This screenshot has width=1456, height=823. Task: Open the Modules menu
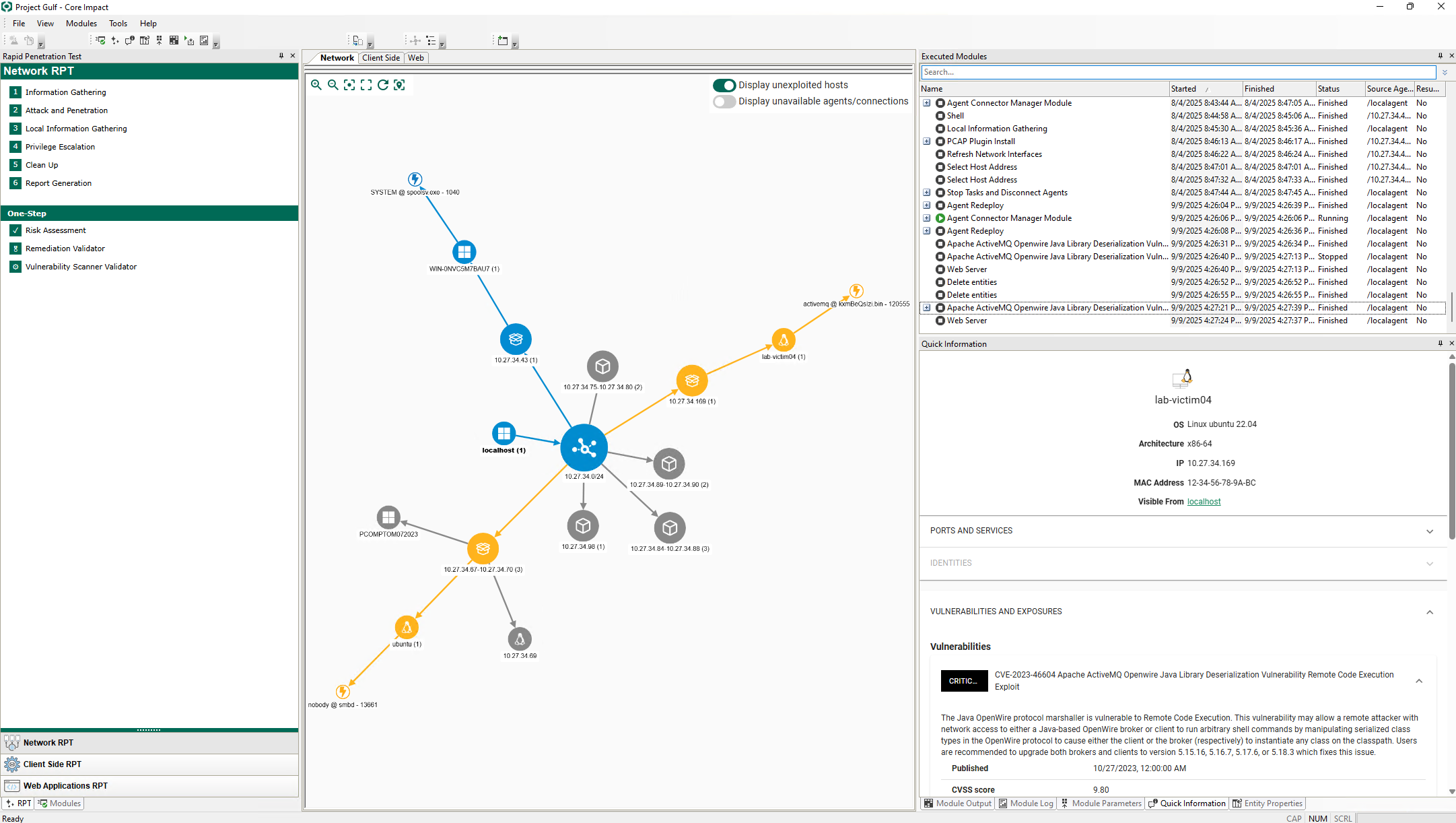click(x=81, y=23)
